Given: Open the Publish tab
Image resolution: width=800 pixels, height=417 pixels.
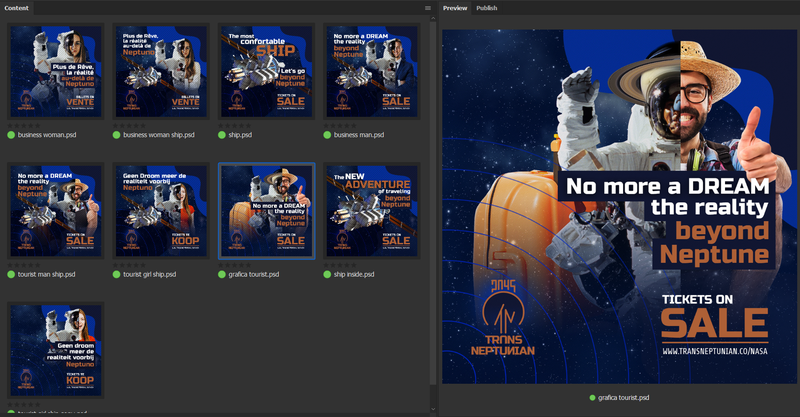Looking at the screenshot, I should pyautogui.click(x=487, y=8).
